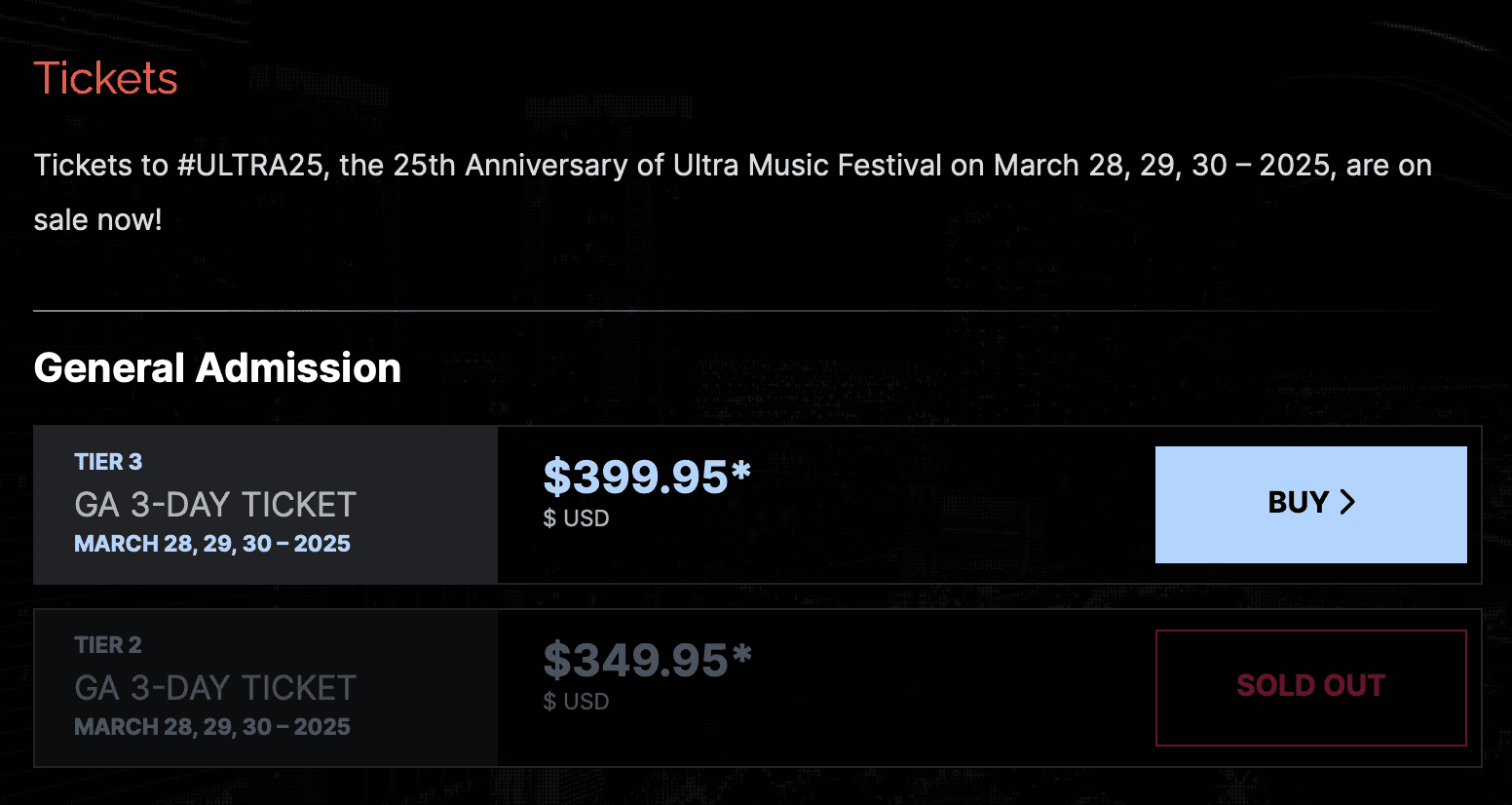Viewport: 1512px width, 805px height.
Task: Click the SOLD OUT button for Tier 2
Action: 1310,687
